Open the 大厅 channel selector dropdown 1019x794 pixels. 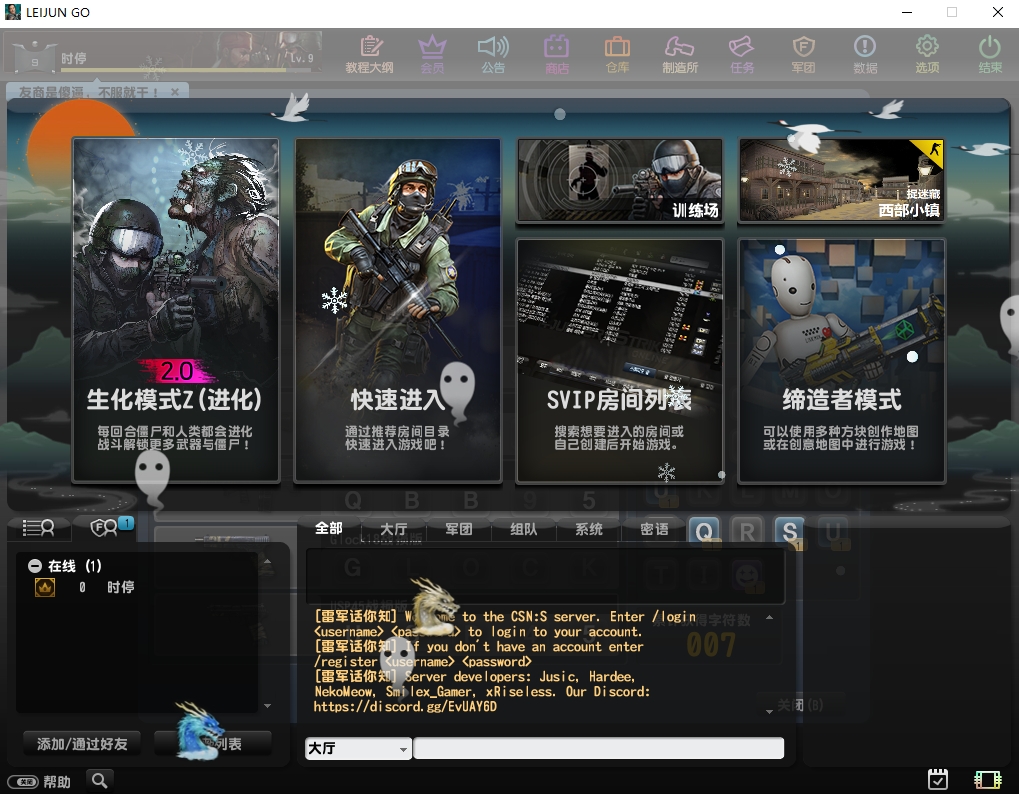[x=357, y=747]
